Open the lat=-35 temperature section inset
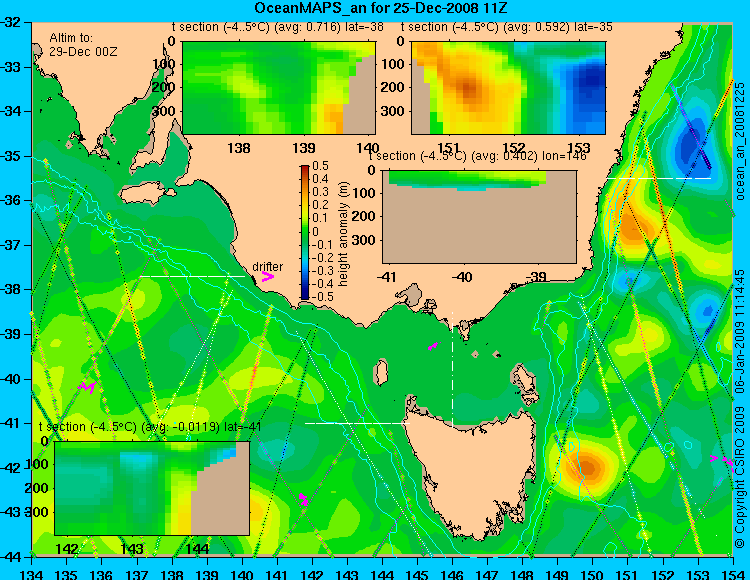750x580 pixels. 508,88
